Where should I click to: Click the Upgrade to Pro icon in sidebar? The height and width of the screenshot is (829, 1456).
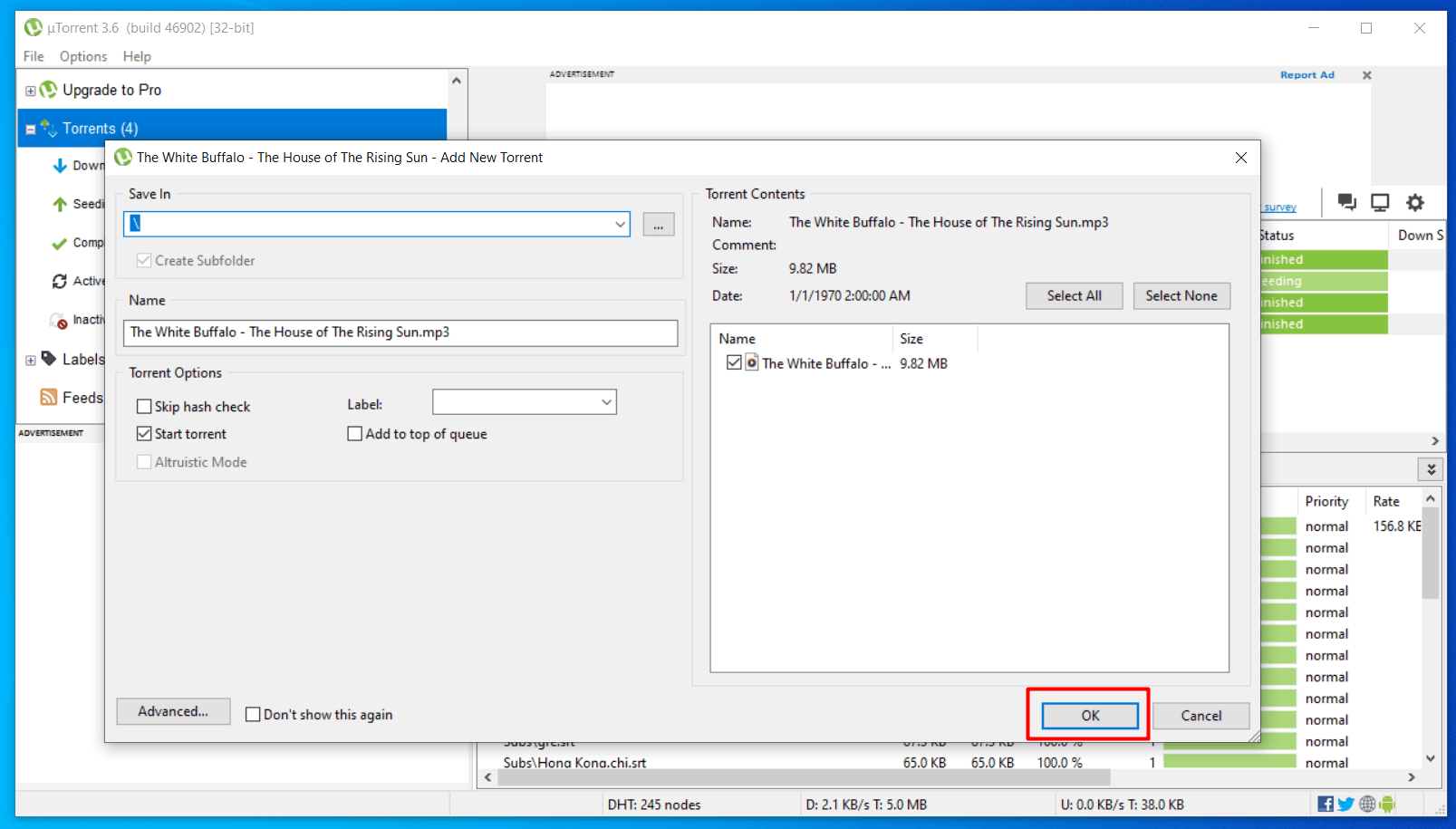click(x=48, y=90)
